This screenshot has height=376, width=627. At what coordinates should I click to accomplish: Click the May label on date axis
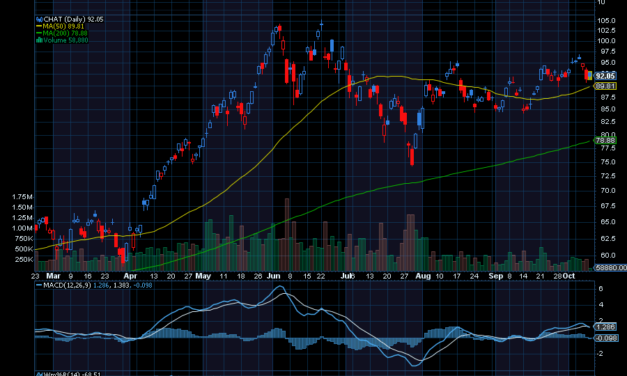pos(203,276)
